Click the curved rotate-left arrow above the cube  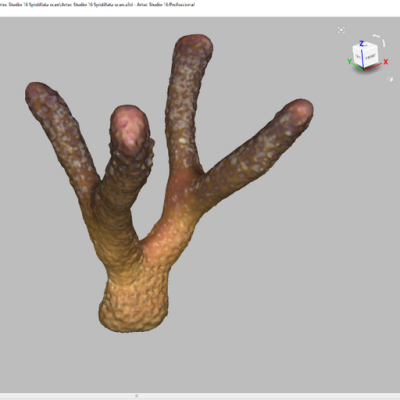(x=376, y=36)
